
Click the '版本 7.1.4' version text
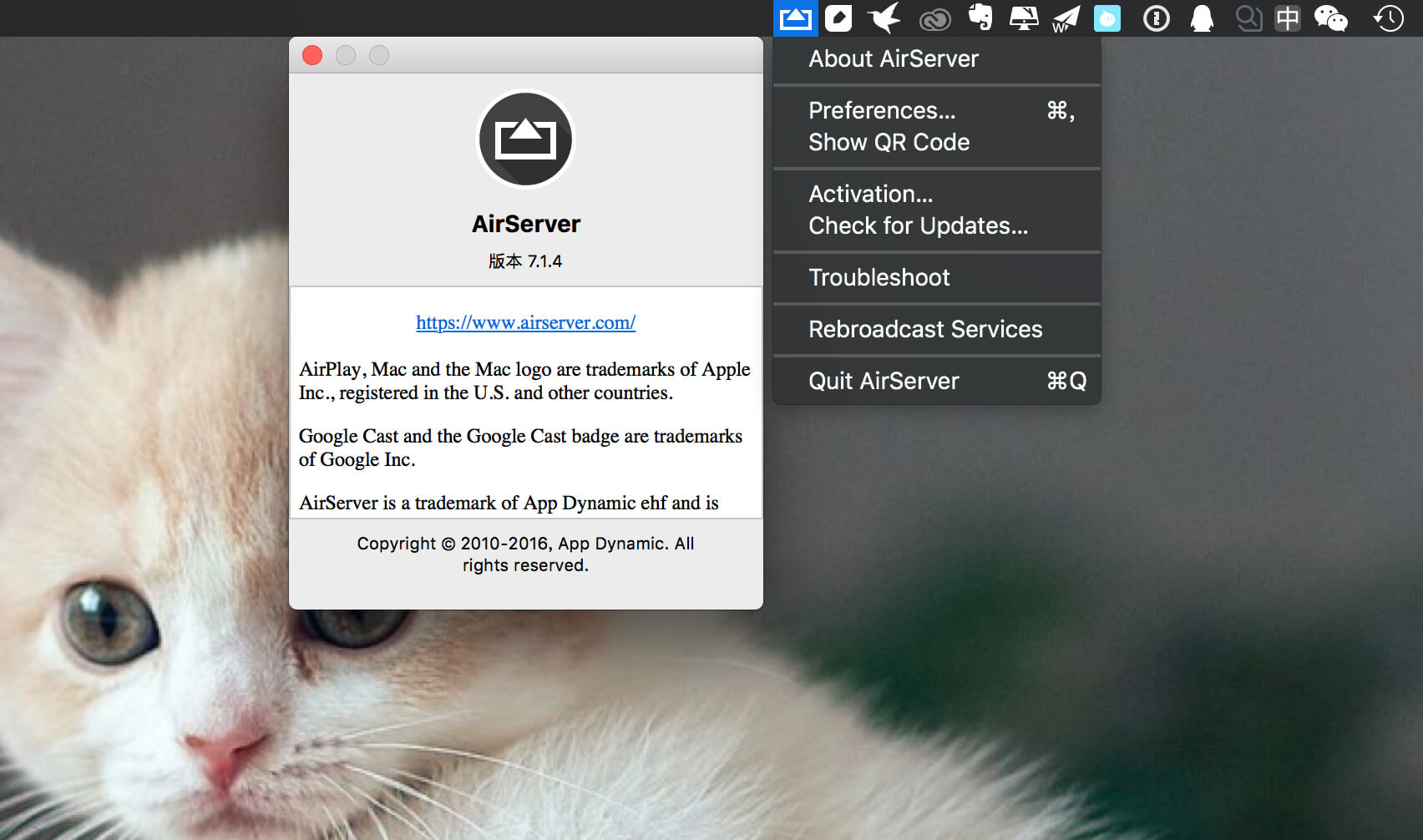(x=525, y=261)
